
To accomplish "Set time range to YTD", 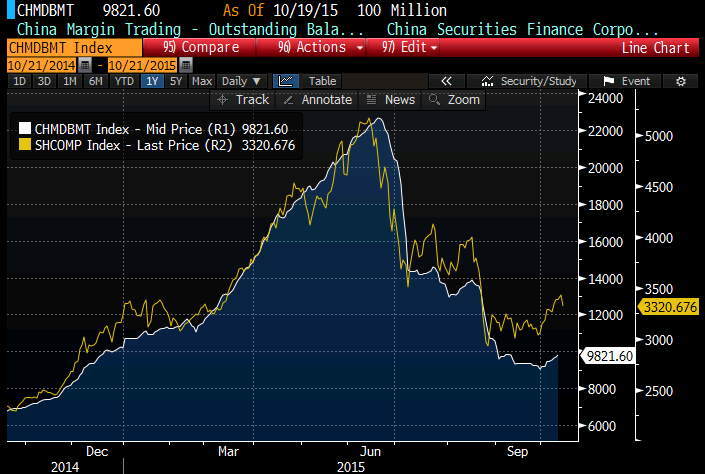I will point(124,81).
